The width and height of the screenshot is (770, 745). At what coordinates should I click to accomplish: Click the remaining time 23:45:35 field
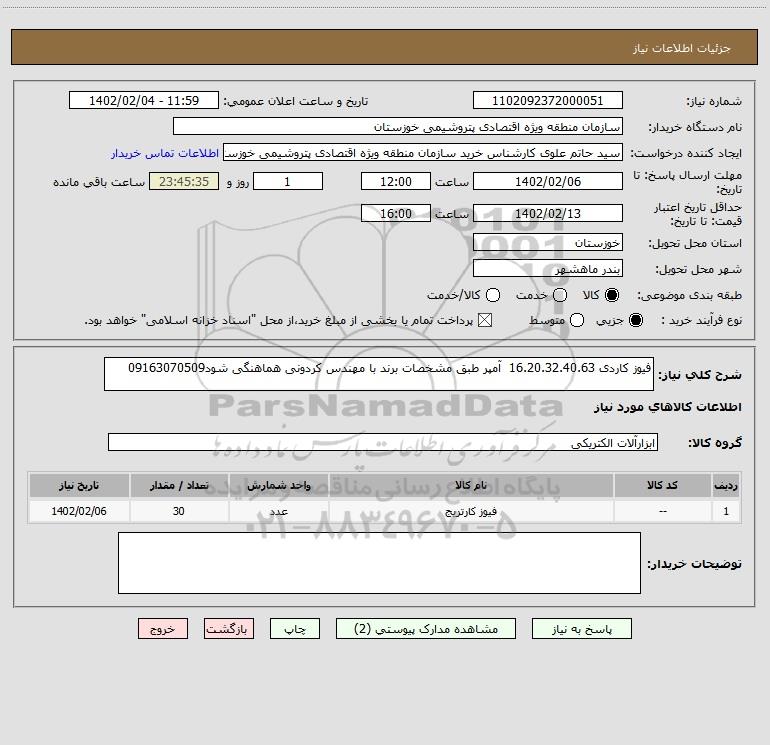[184, 181]
